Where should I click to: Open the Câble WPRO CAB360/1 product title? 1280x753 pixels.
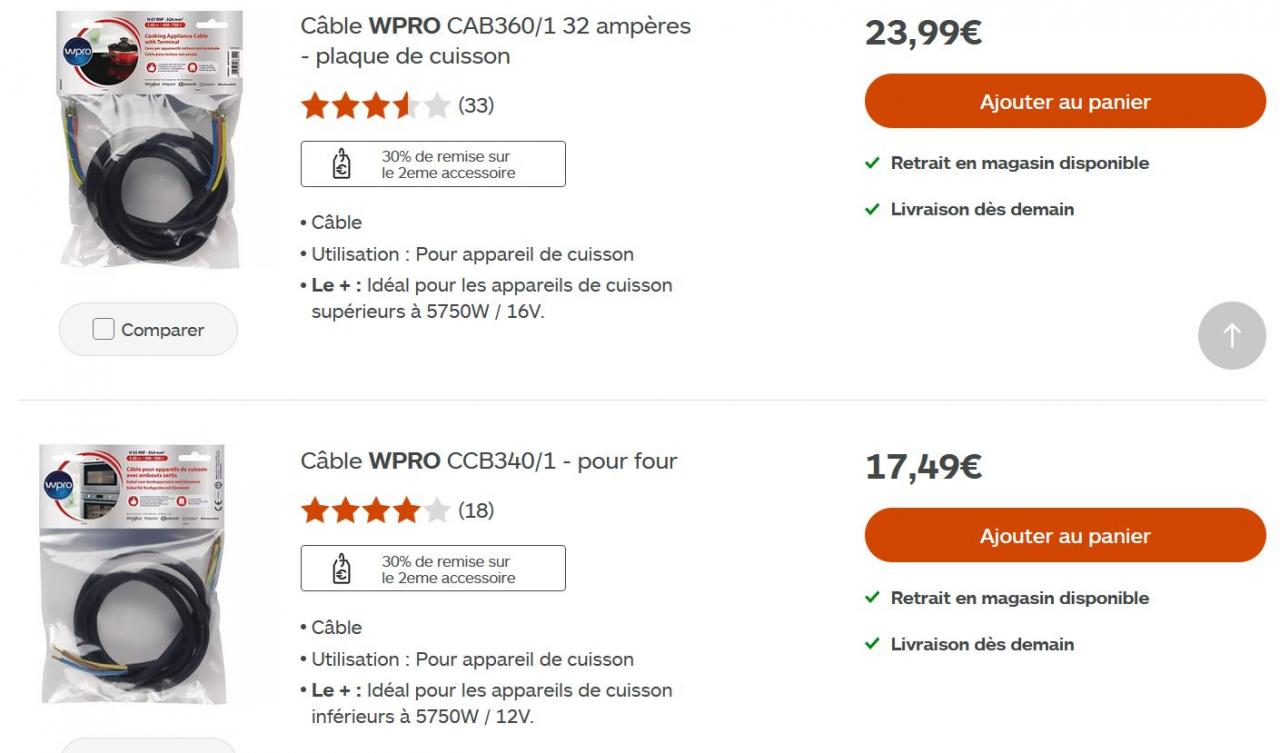click(x=495, y=40)
